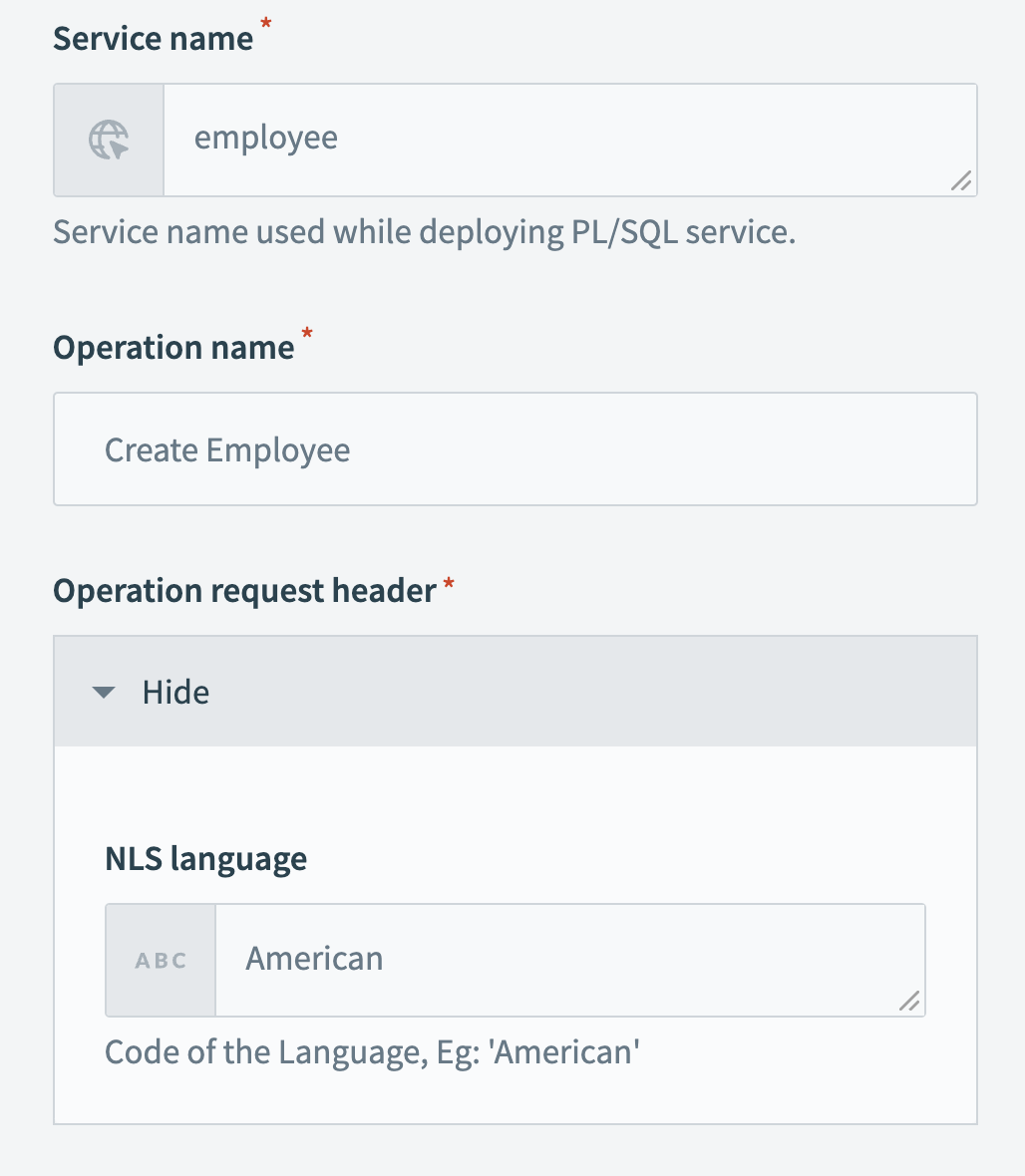Click the PL/SQL service help text
The image size is (1025, 1176).
tap(424, 231)
